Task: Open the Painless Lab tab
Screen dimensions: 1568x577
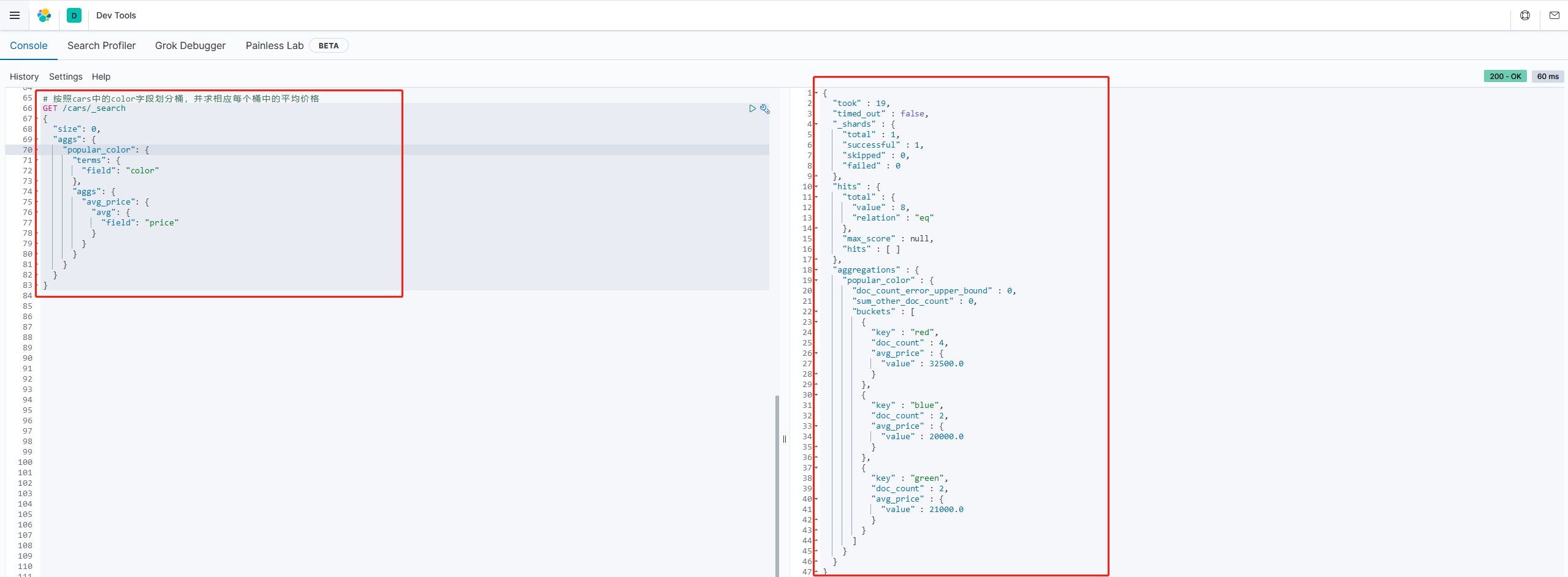Action: (275, 45)
